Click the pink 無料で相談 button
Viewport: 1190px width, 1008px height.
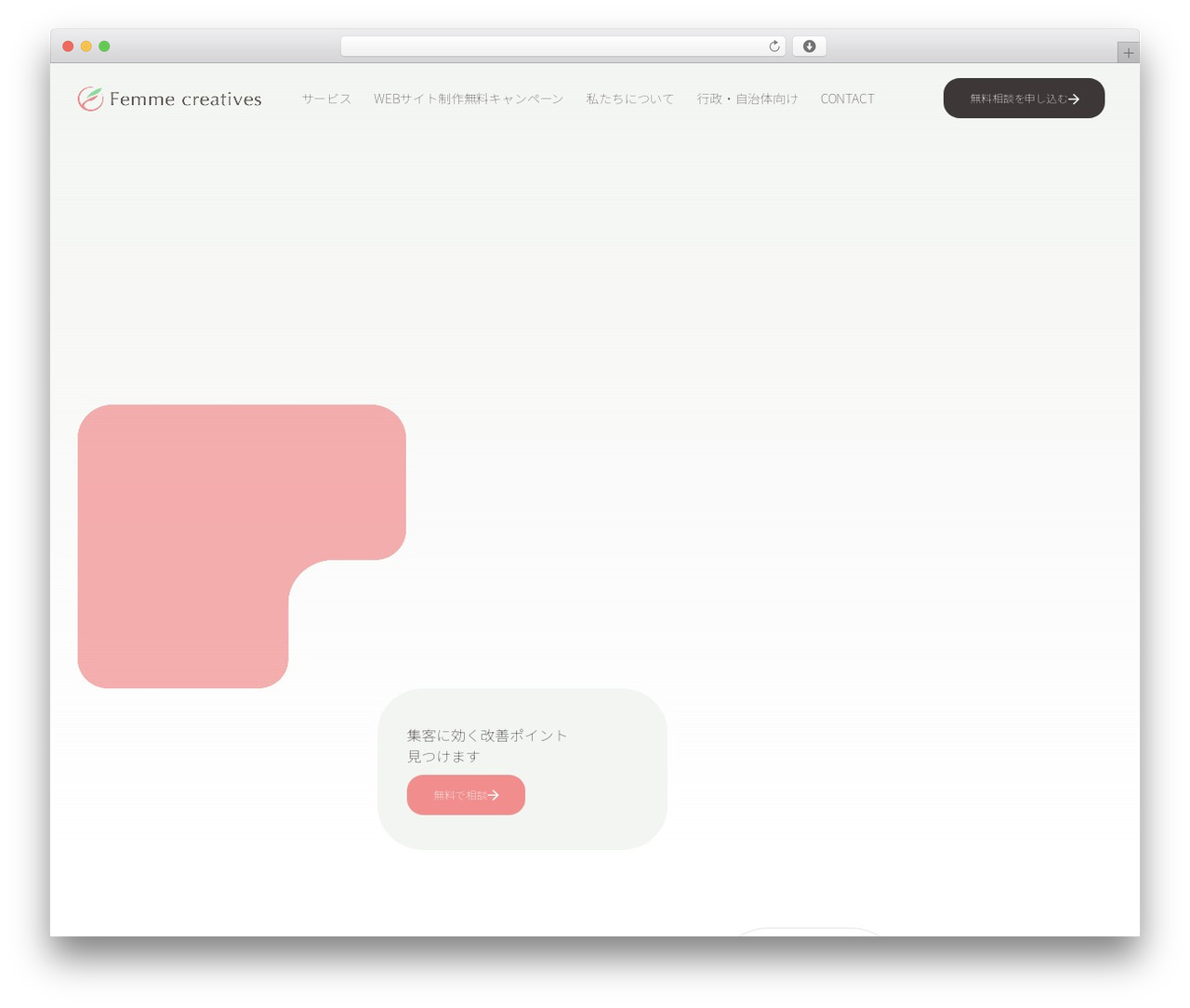[466, 795]
